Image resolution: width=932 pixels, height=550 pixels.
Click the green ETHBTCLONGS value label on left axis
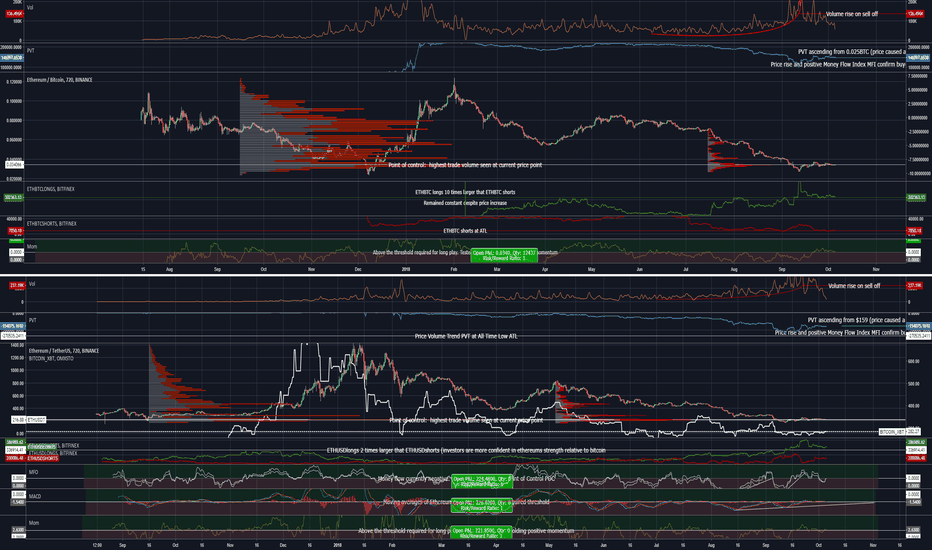click(14, 197)
